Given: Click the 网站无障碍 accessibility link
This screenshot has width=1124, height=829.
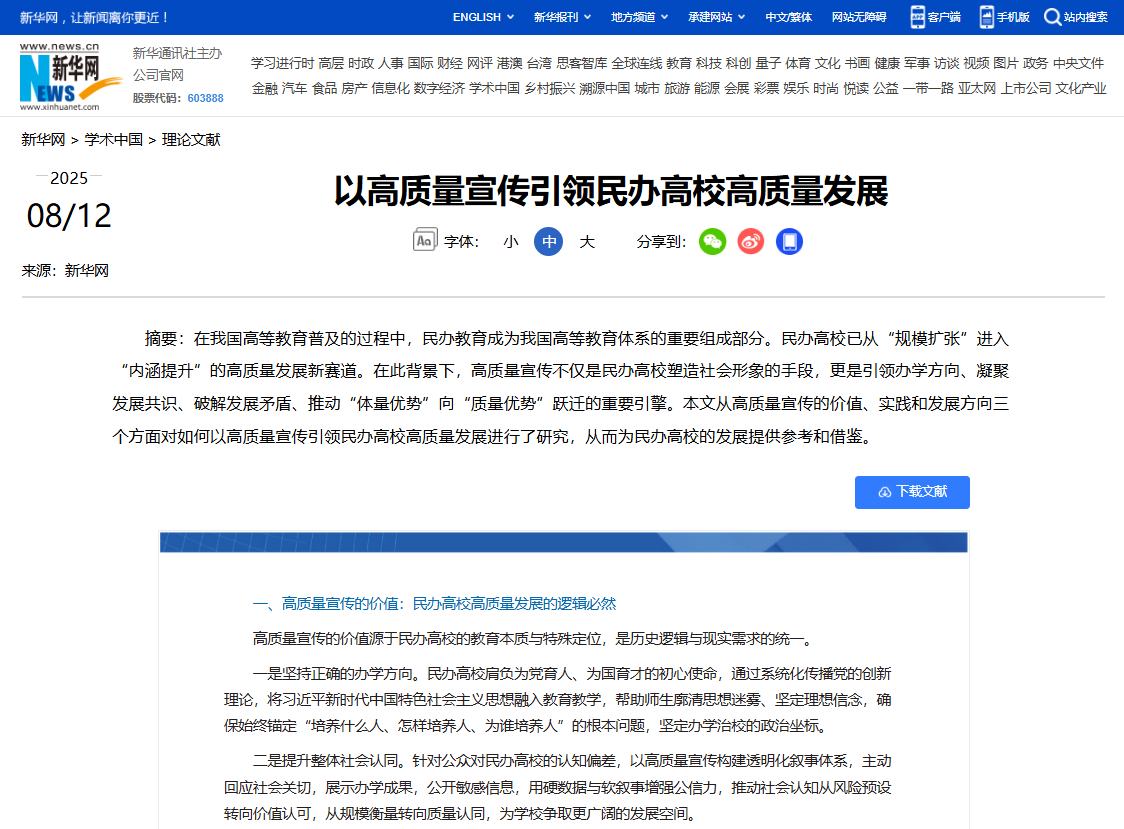Looking at the screenshot, I should pyautogui.click(x=859, y=17).
